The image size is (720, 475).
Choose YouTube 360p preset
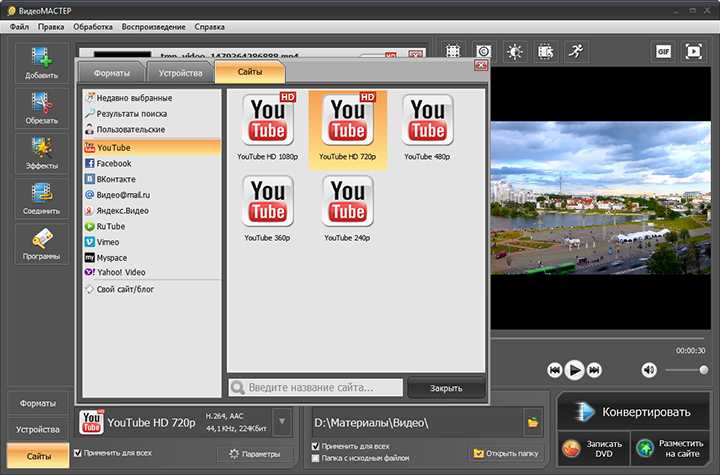pos(268,208)
